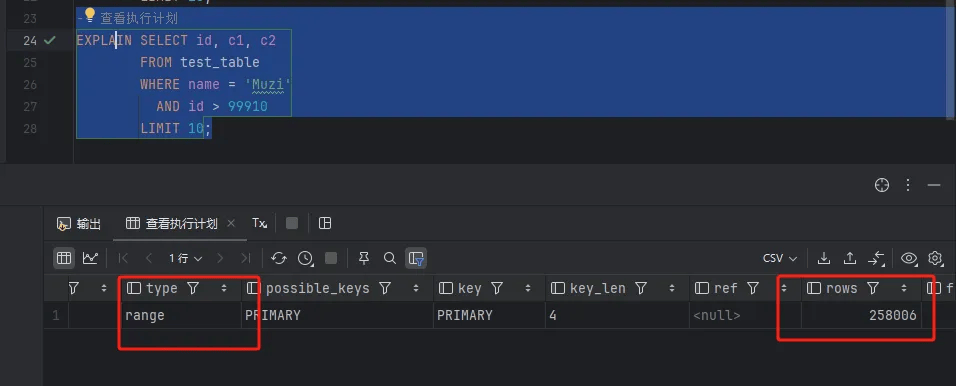Switch to table view of results

click(x=64, y=258)
